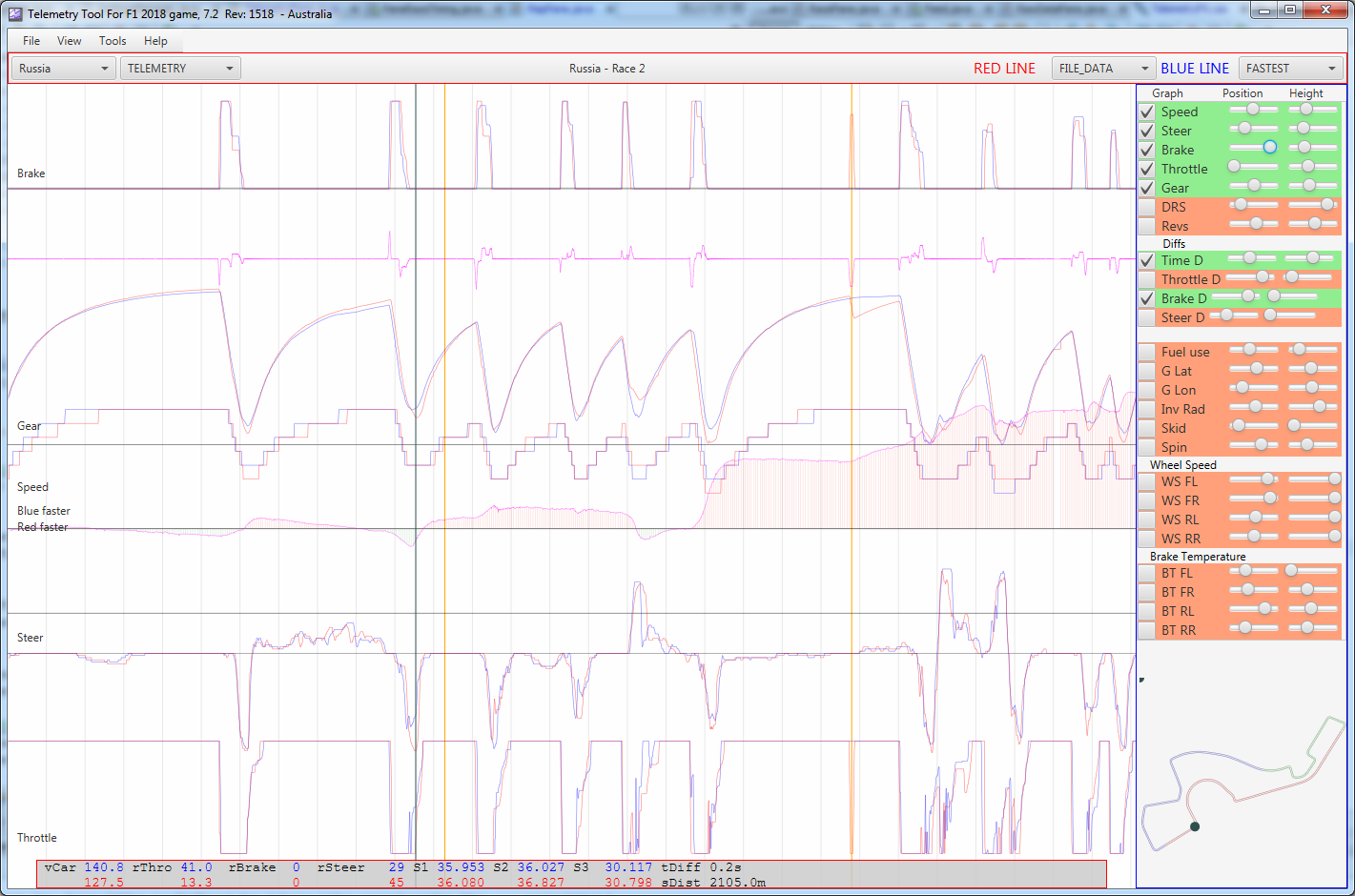Click the blue S3 30.117 sector time
The image size is (1355, 896).
[628, 867]
